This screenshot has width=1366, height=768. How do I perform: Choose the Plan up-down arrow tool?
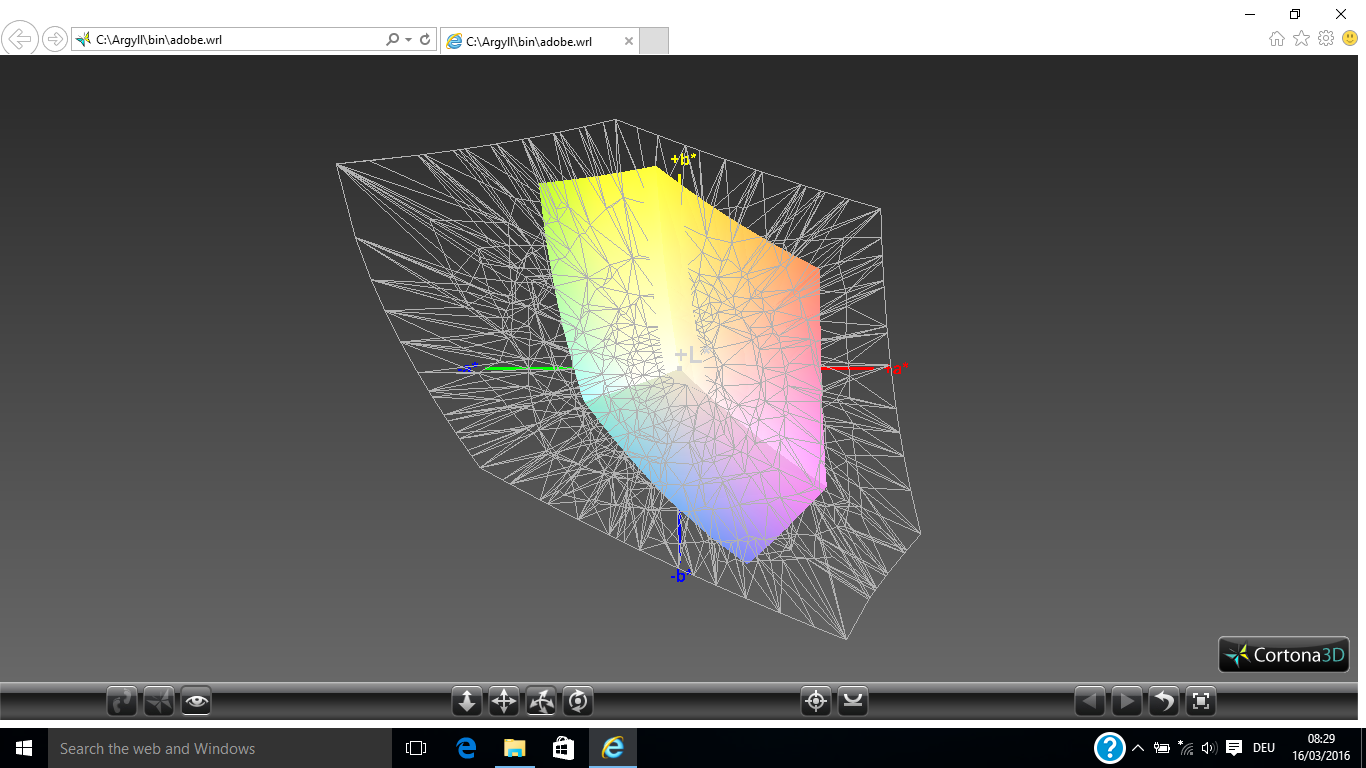point(467,702)
